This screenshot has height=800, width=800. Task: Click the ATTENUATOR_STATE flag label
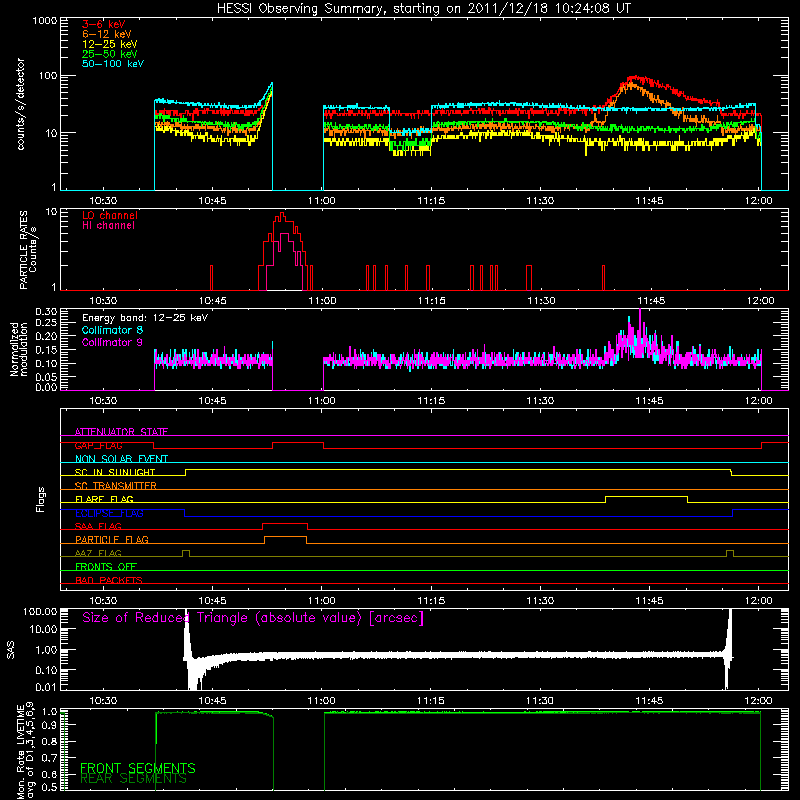[x=121, y=432]
